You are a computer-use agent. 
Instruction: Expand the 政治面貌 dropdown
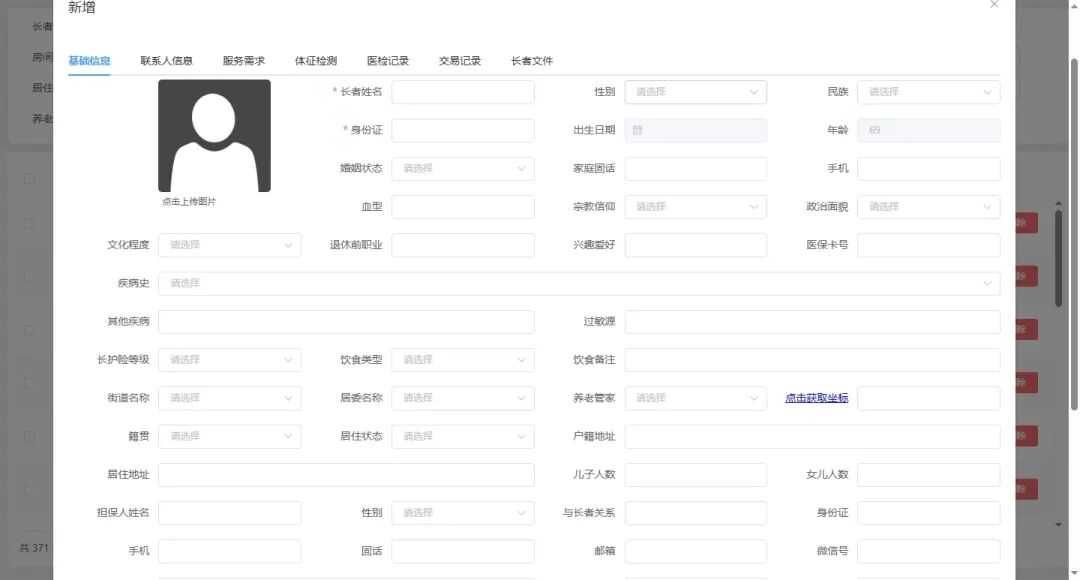[928, 207]
